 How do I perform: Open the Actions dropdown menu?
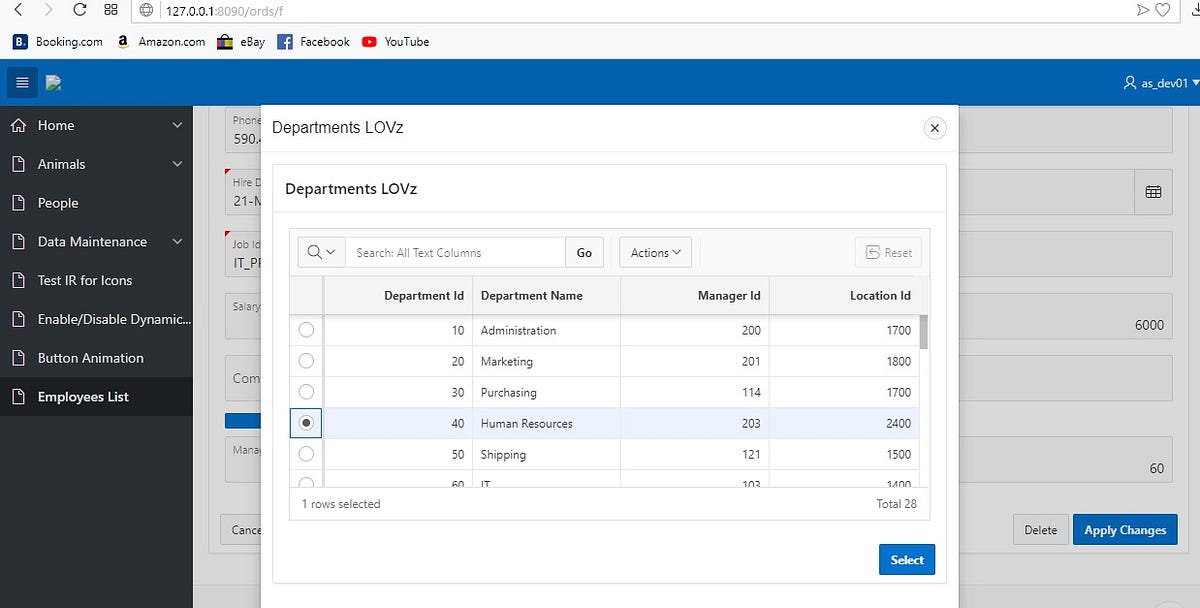coord(655,252)
